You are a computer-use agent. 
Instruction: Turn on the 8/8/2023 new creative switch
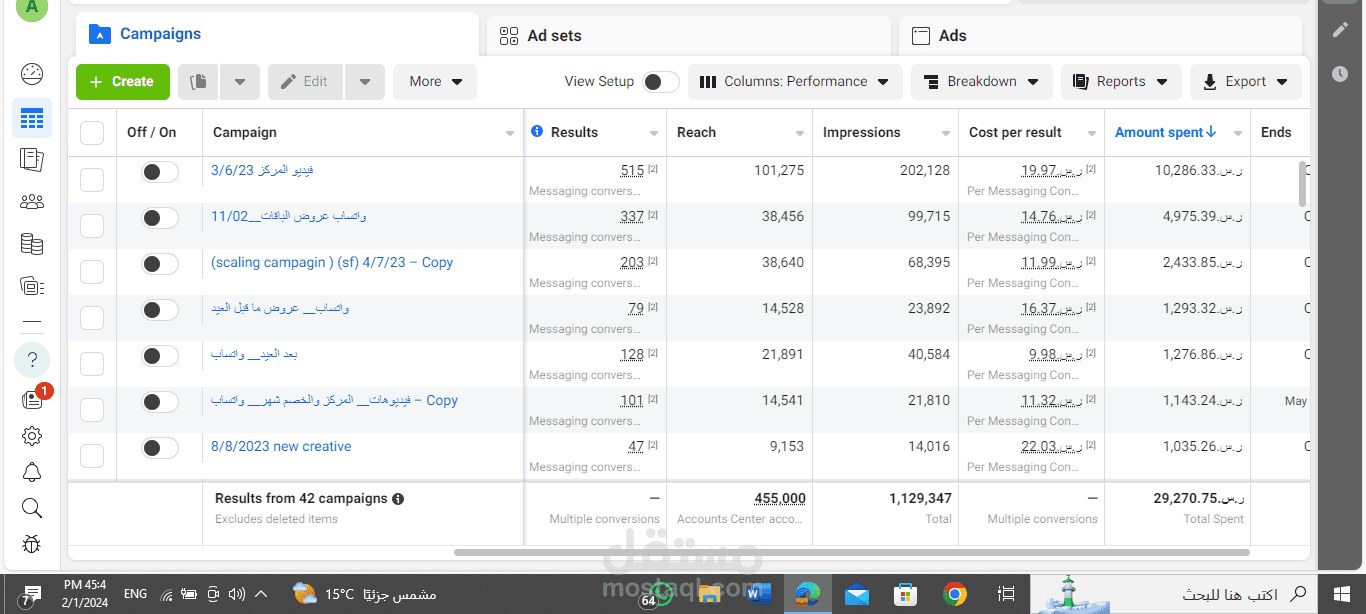click(x=160, y=448)
